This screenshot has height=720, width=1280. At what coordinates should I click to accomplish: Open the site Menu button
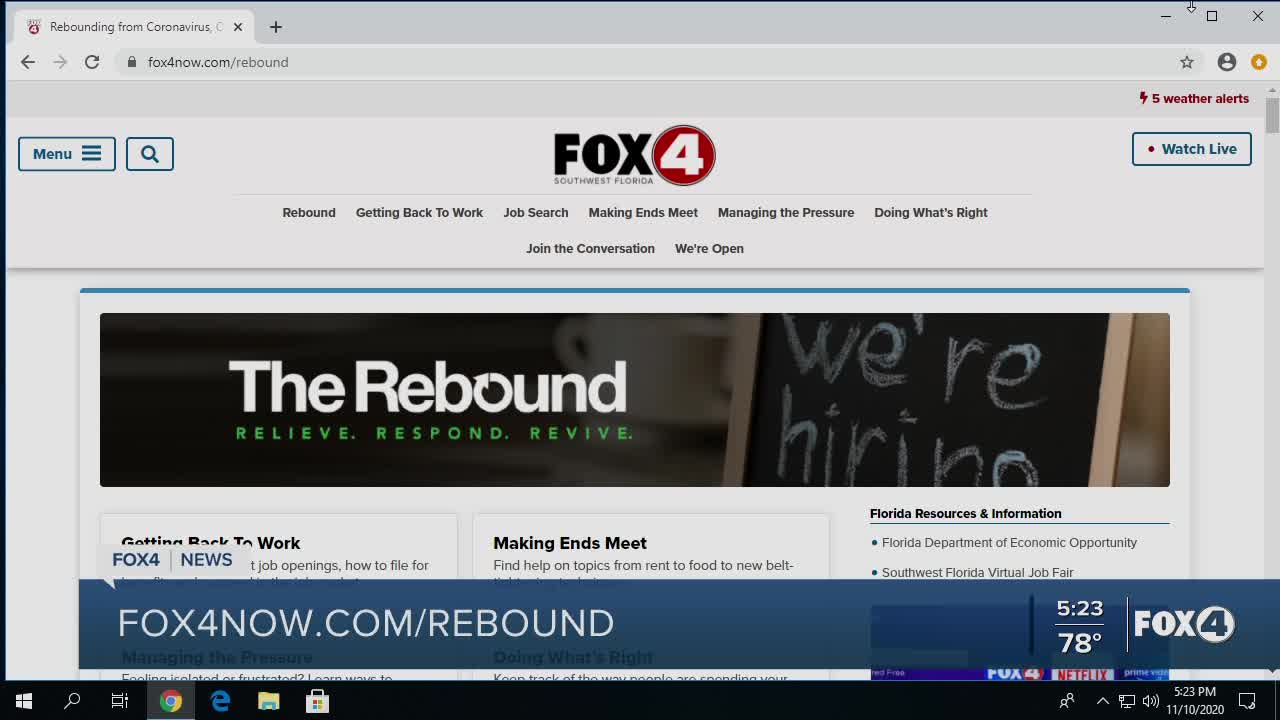click(x=67, y=154)
